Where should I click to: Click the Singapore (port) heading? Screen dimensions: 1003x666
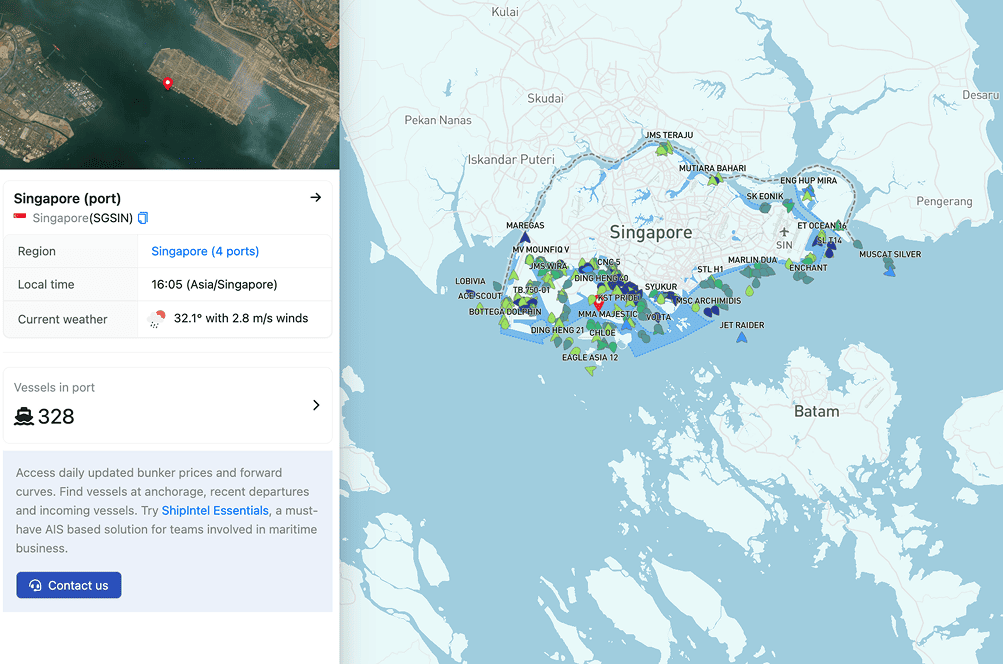click(x=67, y=198)
